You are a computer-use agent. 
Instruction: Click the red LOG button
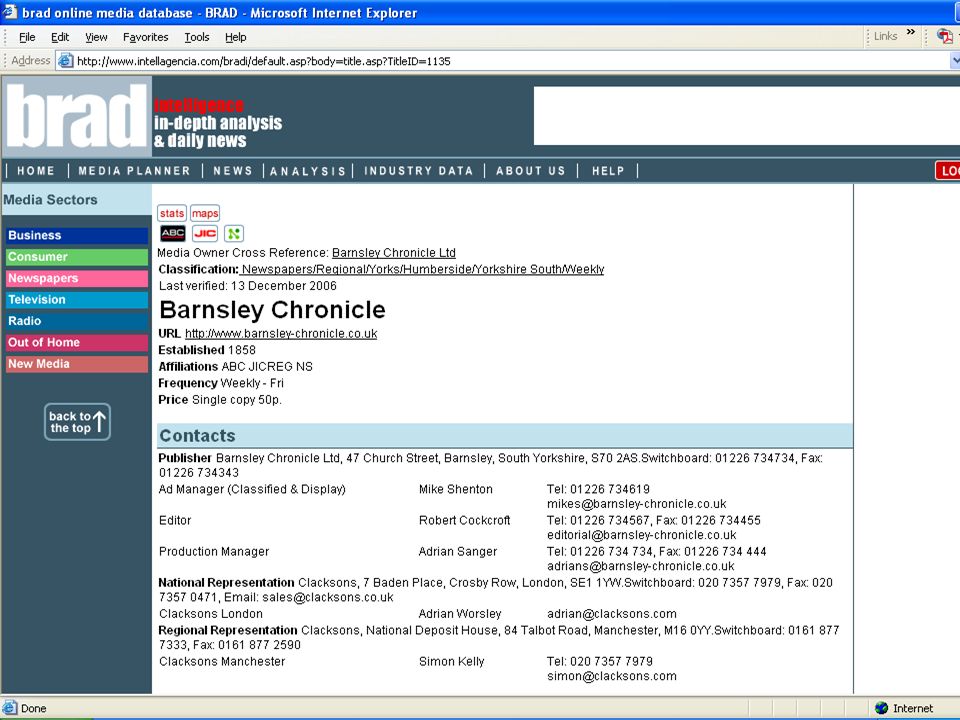tap(948, 171)
